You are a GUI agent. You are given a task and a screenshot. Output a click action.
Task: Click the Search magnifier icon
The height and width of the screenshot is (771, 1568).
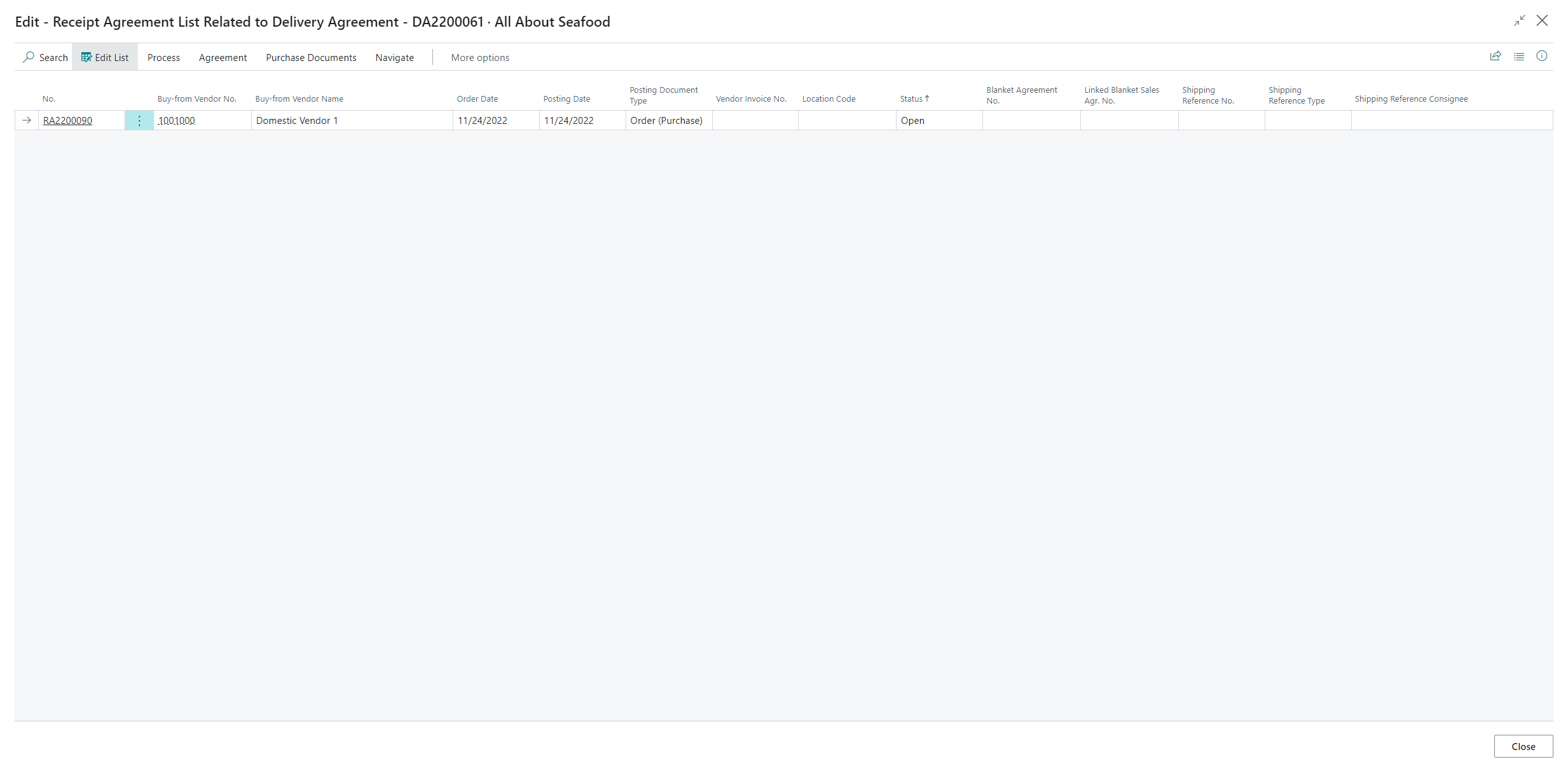pos(29,57)
